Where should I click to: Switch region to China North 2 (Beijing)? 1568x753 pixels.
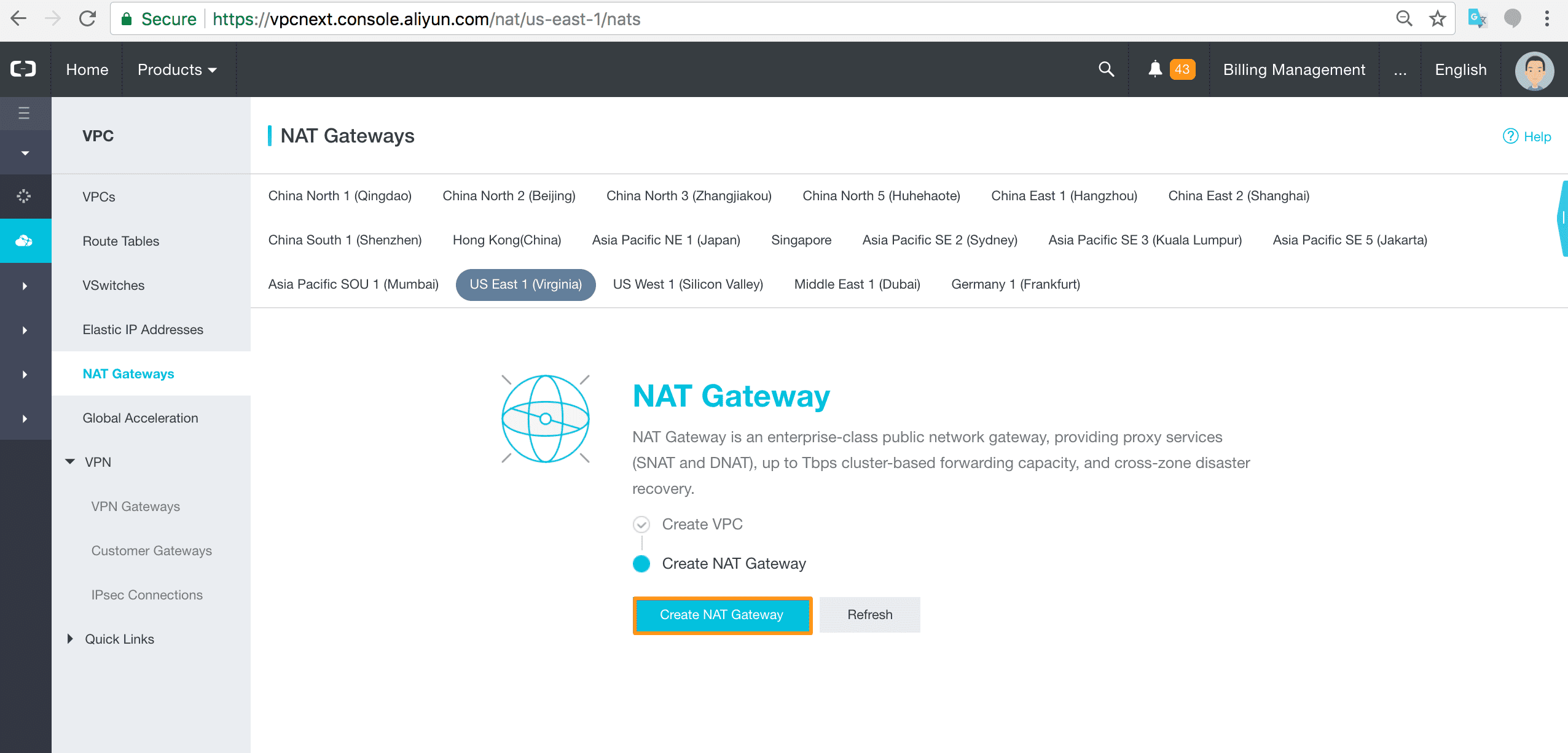coord(509,195)
